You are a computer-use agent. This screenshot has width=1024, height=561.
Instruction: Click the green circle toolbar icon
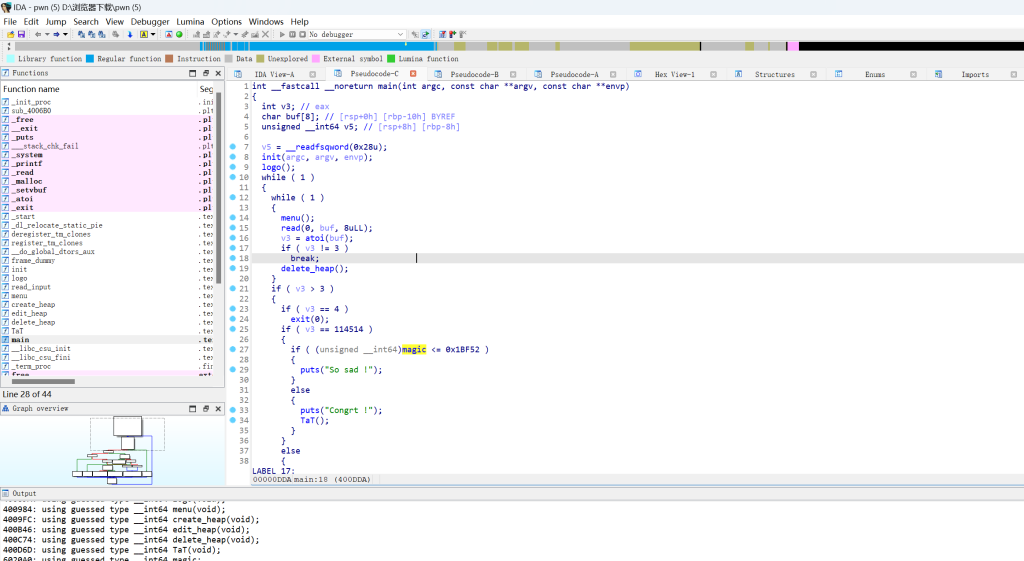179,34
